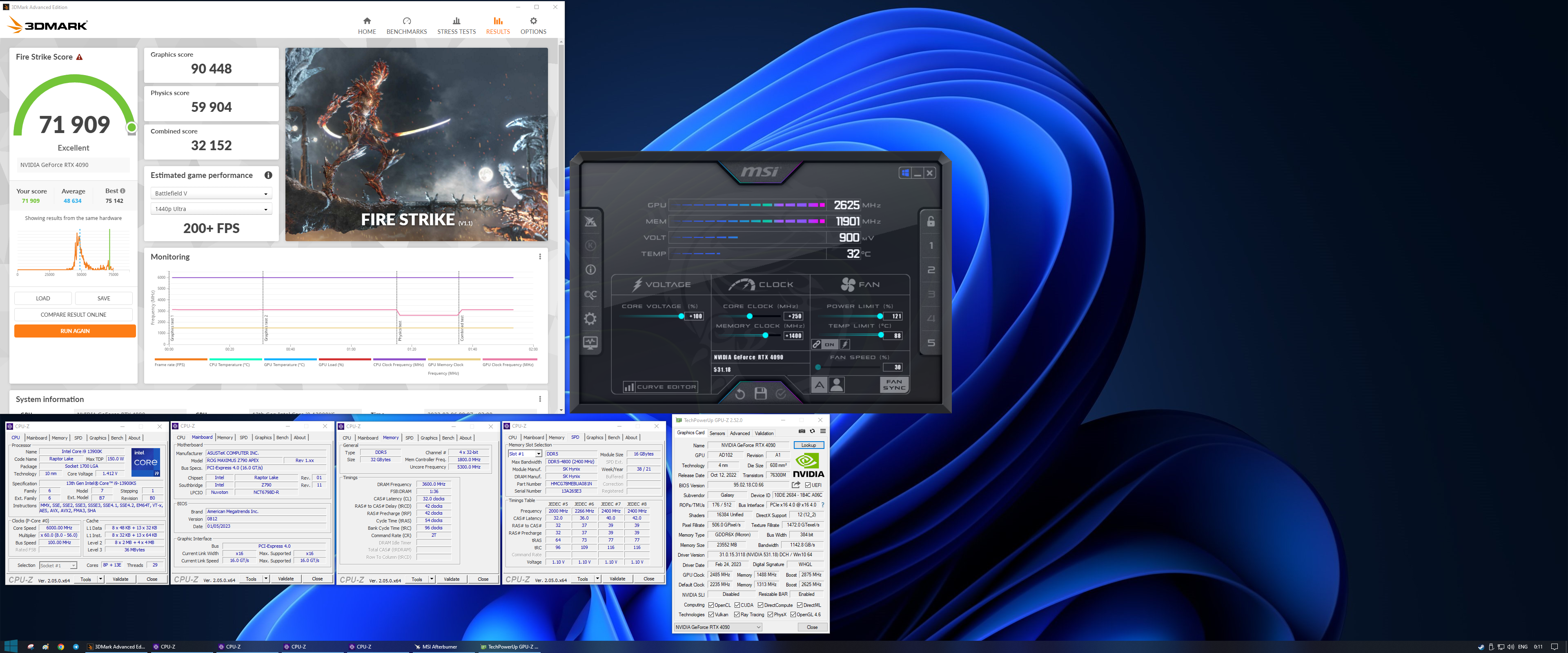Open GPU-Z hamburger menu
1568x653 pixels.
pos(823,431)
